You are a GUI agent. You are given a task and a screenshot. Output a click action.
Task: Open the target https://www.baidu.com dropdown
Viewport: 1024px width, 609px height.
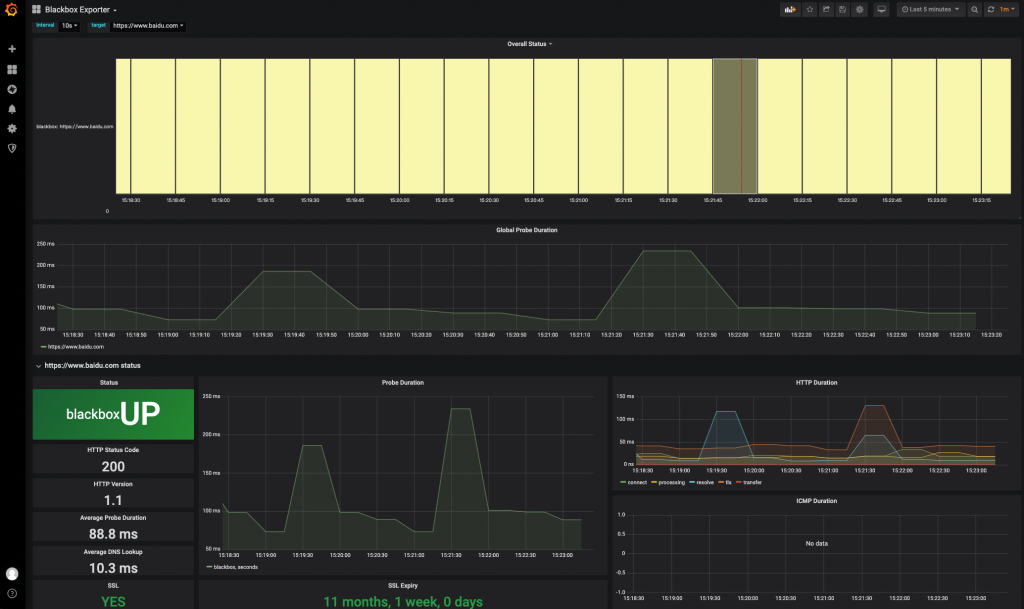pyautogui.click(x=147, y=26)
